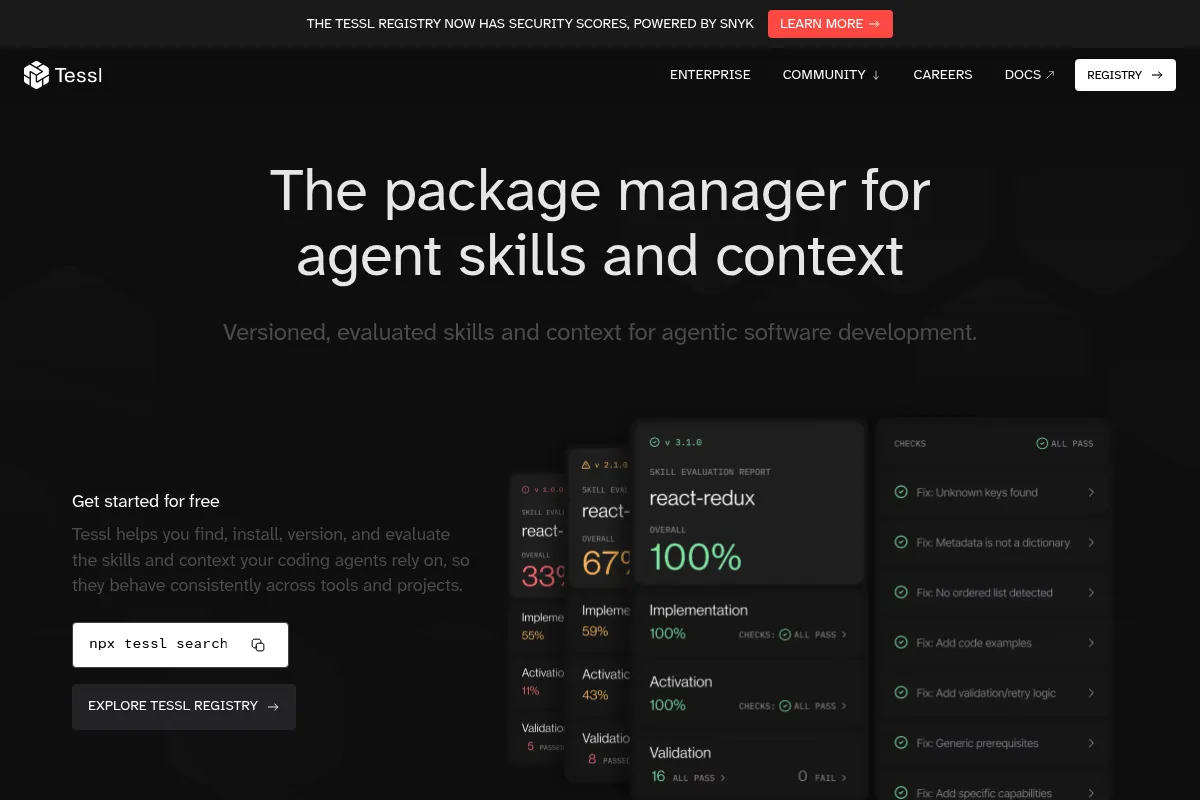Click the CHECKS panel header label
Screen dimensions: 1200x800
(x=910, y=443)
